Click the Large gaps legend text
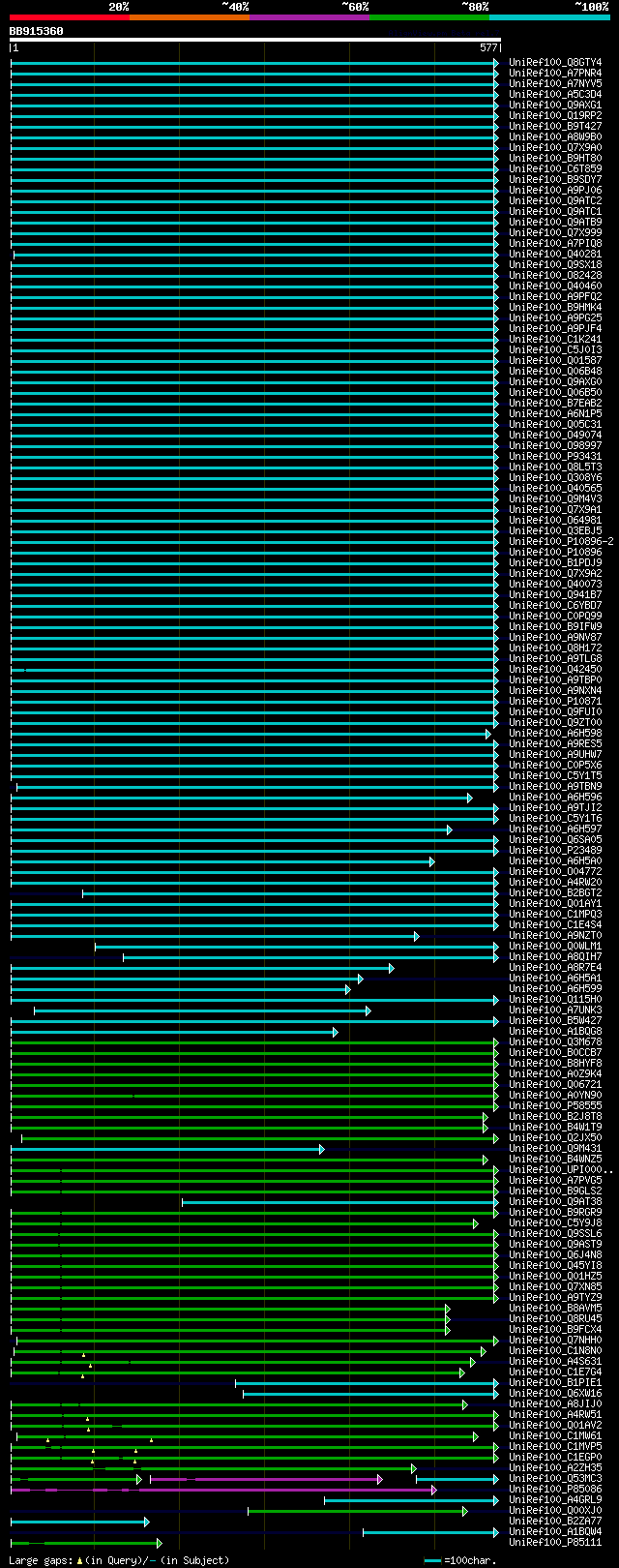This screenshot has height=1568, width=619. tap(119, 1560)
